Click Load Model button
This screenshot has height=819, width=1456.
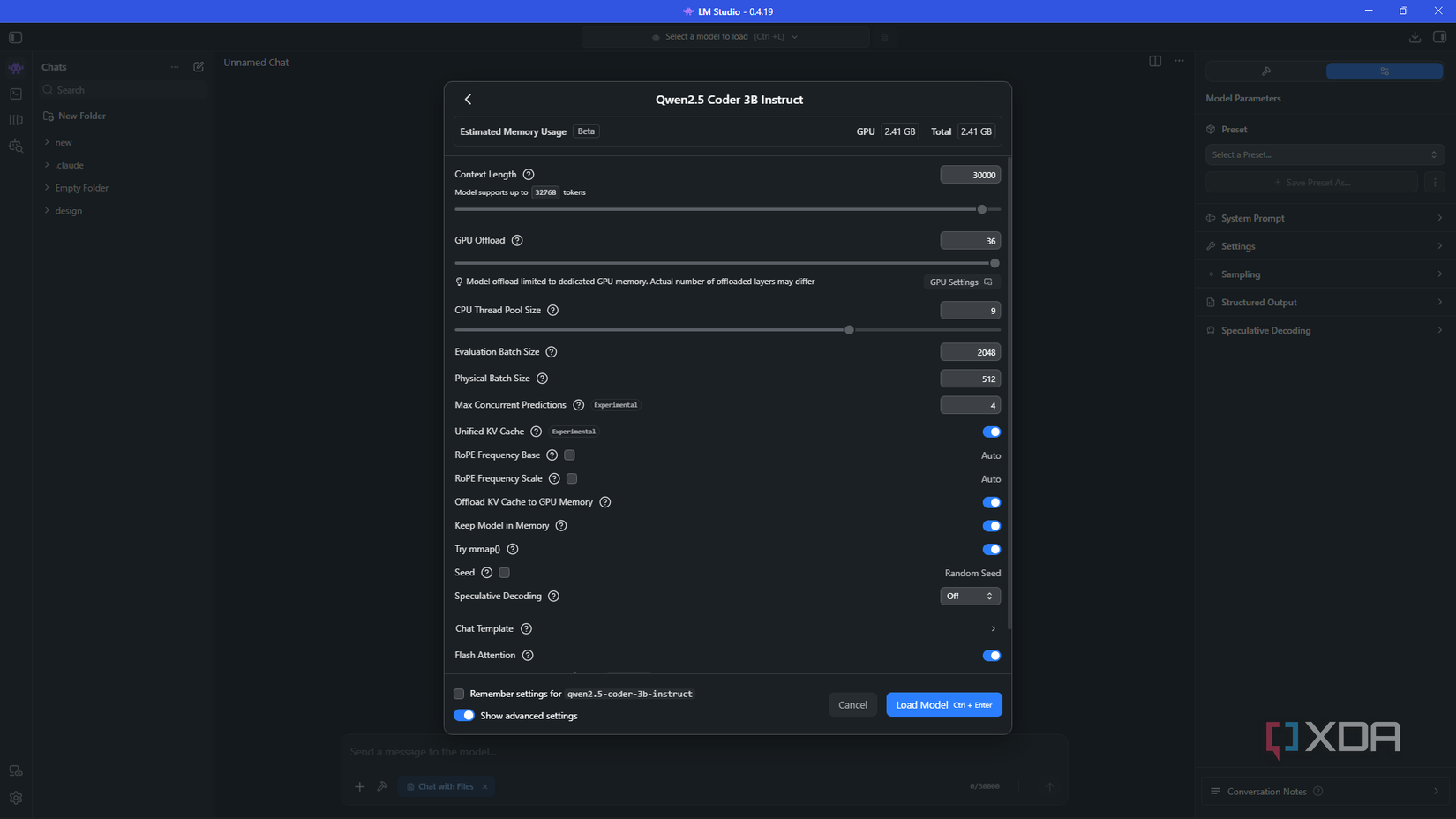point(944,705)
